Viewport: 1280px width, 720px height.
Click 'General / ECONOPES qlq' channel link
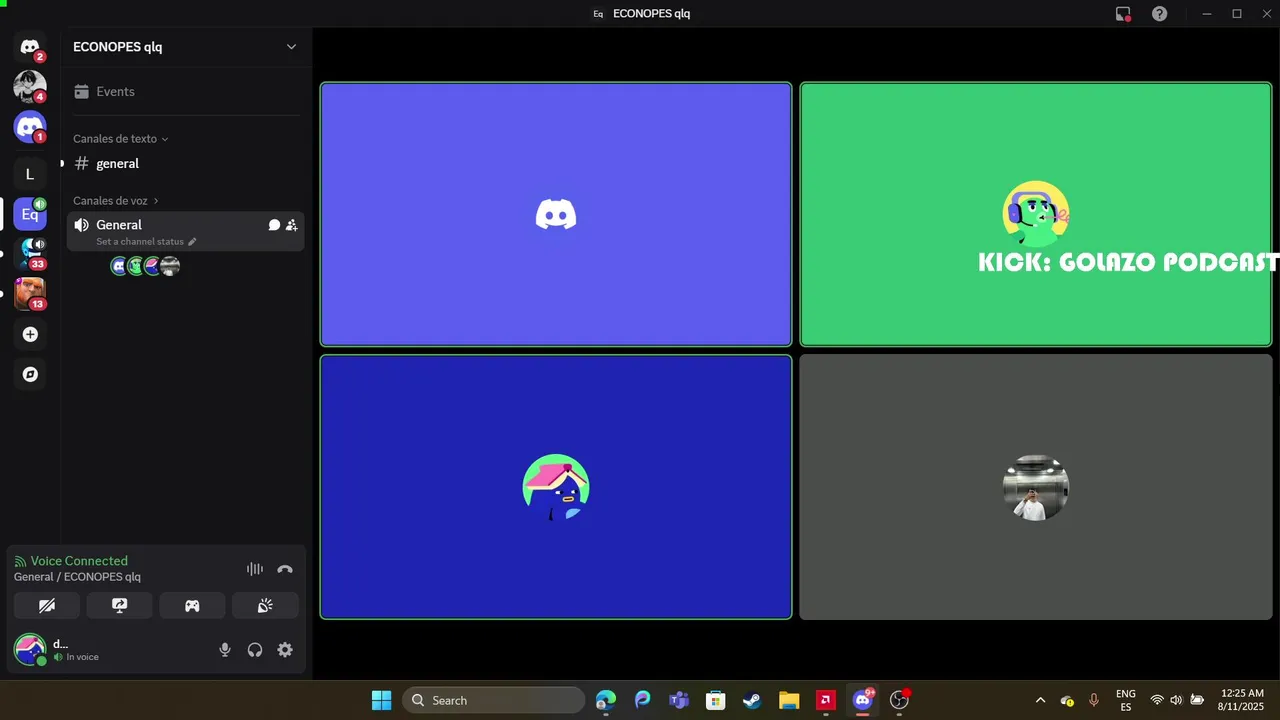[77, 577]
